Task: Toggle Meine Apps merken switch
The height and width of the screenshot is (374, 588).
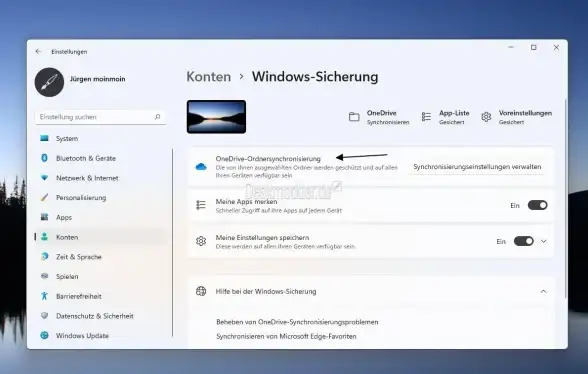Action: 537,205
